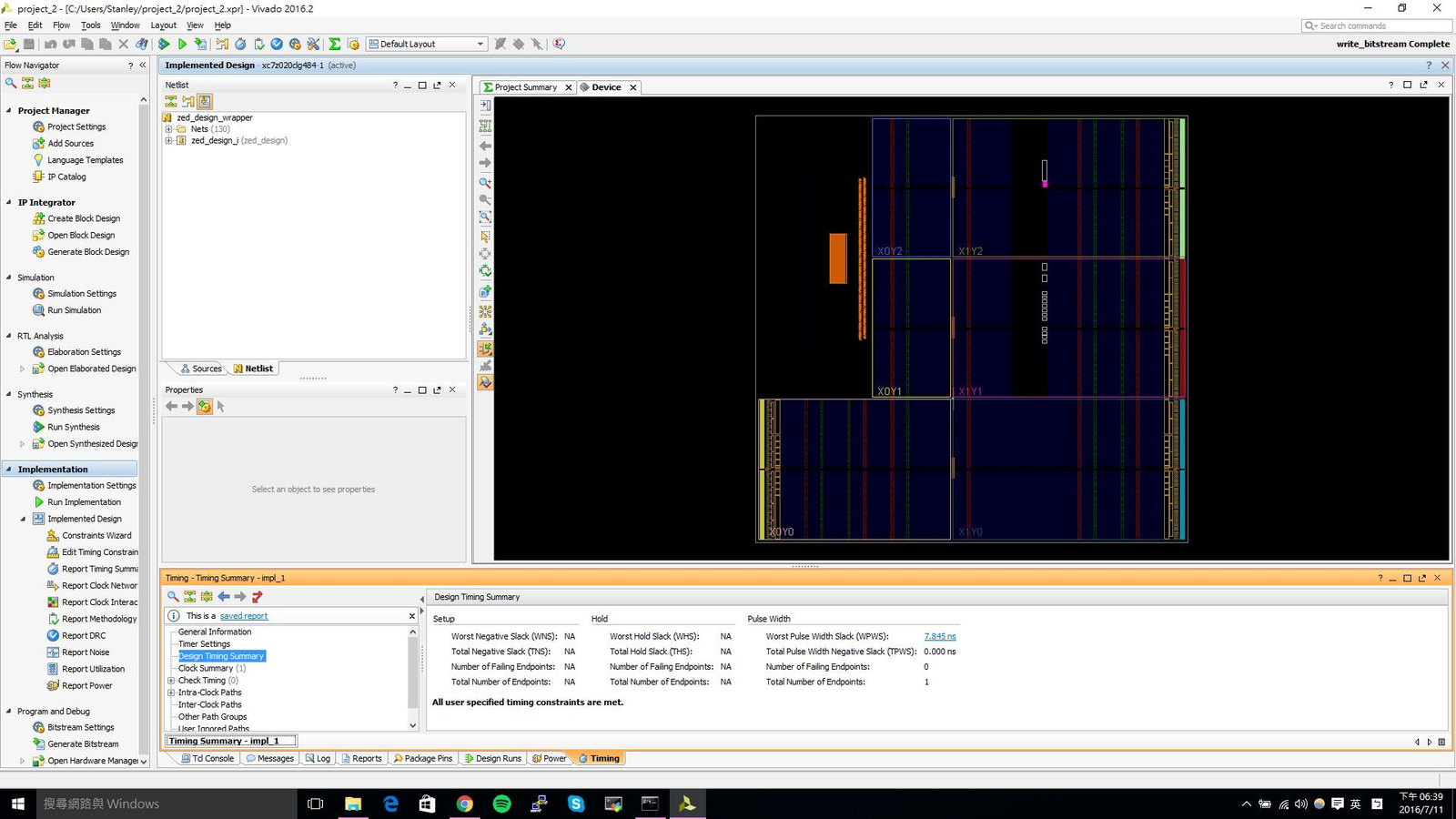Click collapse all icon in Timing panel
The width and height of the screenshot is (1456, 819).
pos(189,597)
